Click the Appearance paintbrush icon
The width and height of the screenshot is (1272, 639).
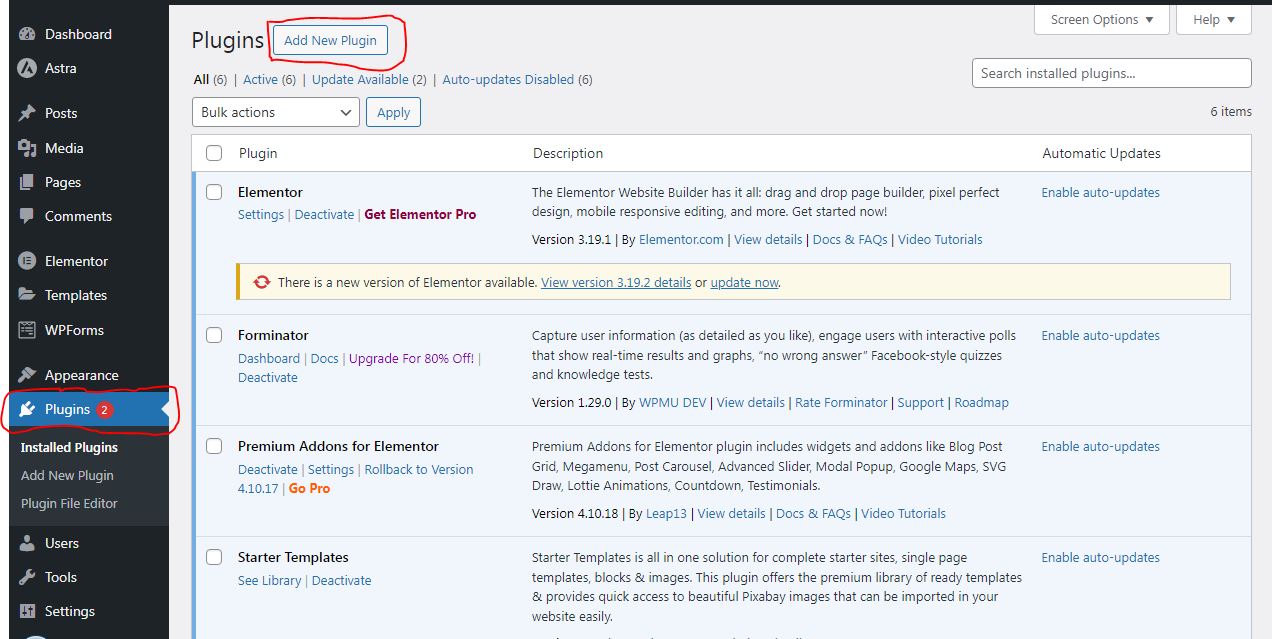point(27,375)
